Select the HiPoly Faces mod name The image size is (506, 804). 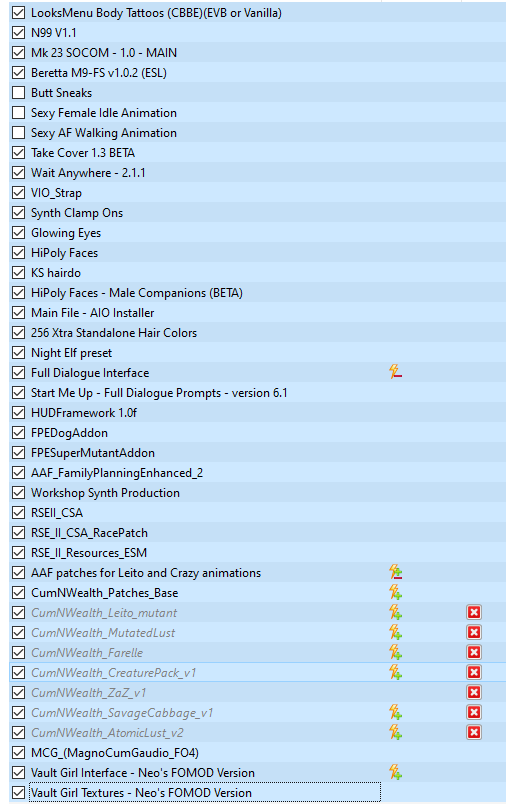[x=65, y=253]
